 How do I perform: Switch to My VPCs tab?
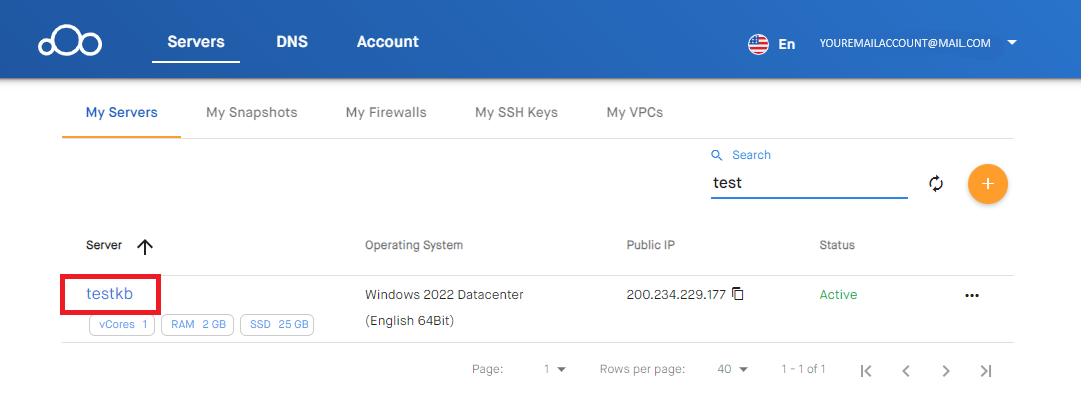(635, 112)
